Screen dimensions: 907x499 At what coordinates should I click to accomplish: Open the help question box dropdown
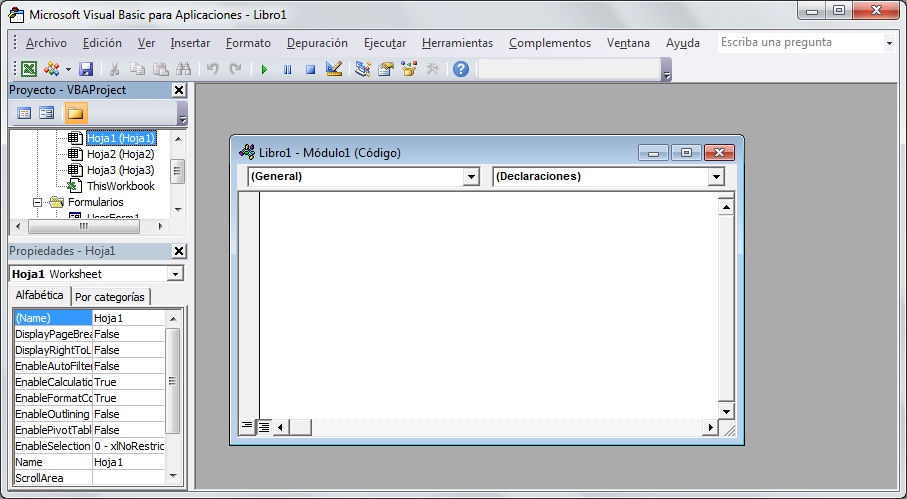[x=889, y=43]
